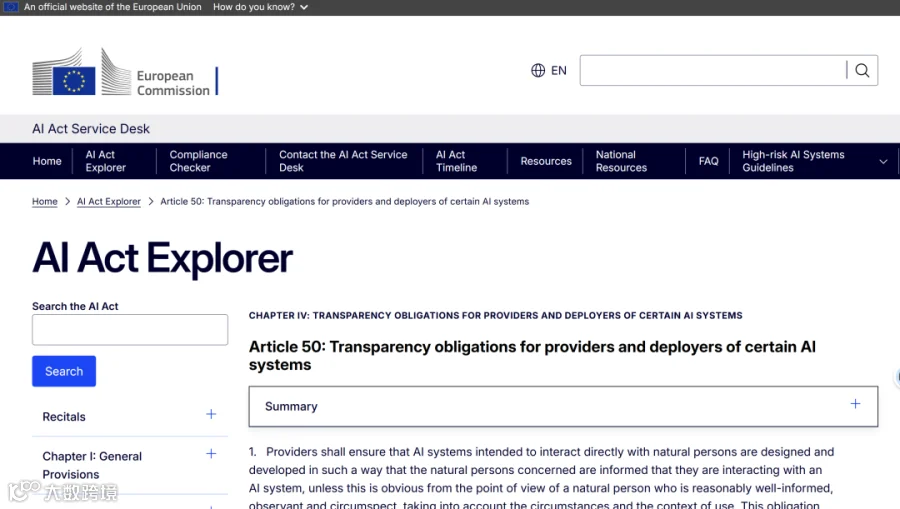The image size is (900, 509).
Task: Focus the site-wide search field
Action: [x=713, y=71]
